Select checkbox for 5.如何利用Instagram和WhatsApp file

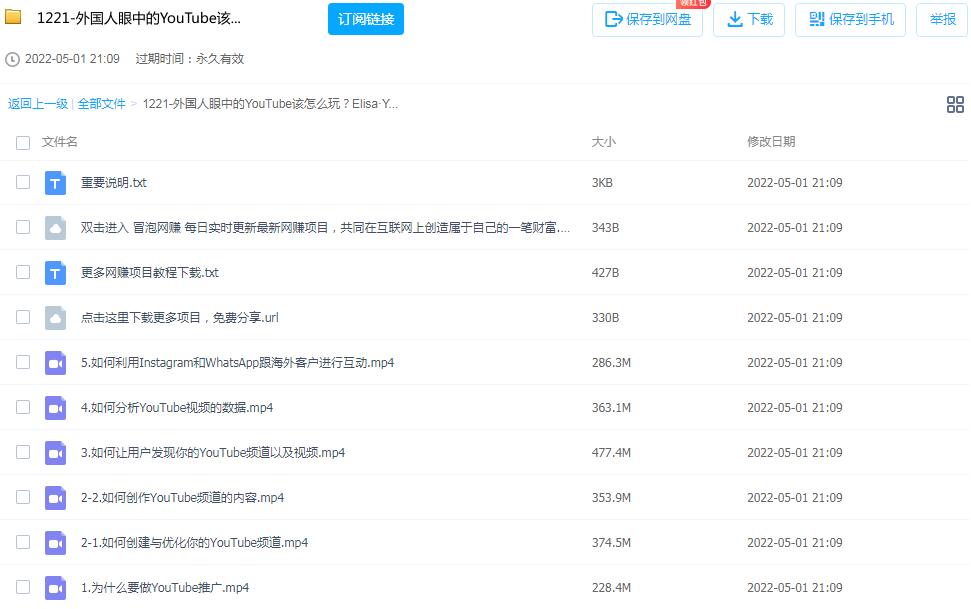(x=23, y=362)
